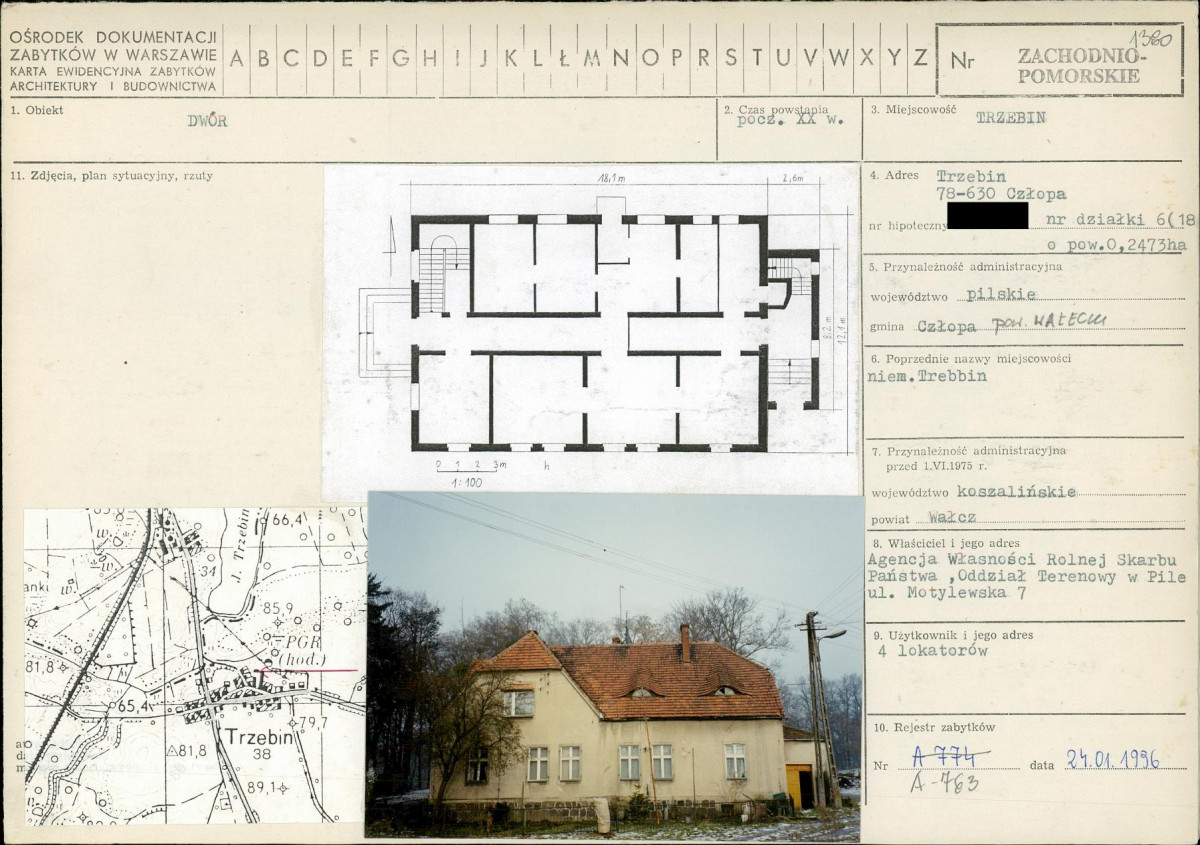
Task: Click the letter A in the alphabet strip
Action: coord(236,58)
